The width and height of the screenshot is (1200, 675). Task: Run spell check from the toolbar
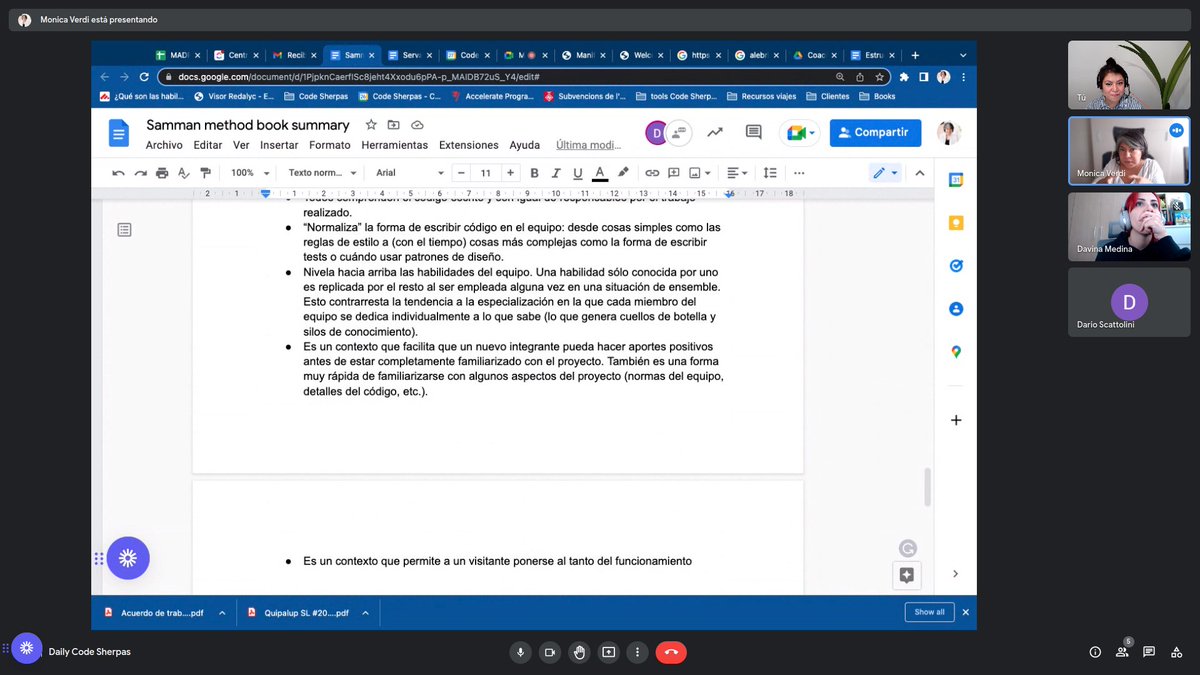pos(184,173)
